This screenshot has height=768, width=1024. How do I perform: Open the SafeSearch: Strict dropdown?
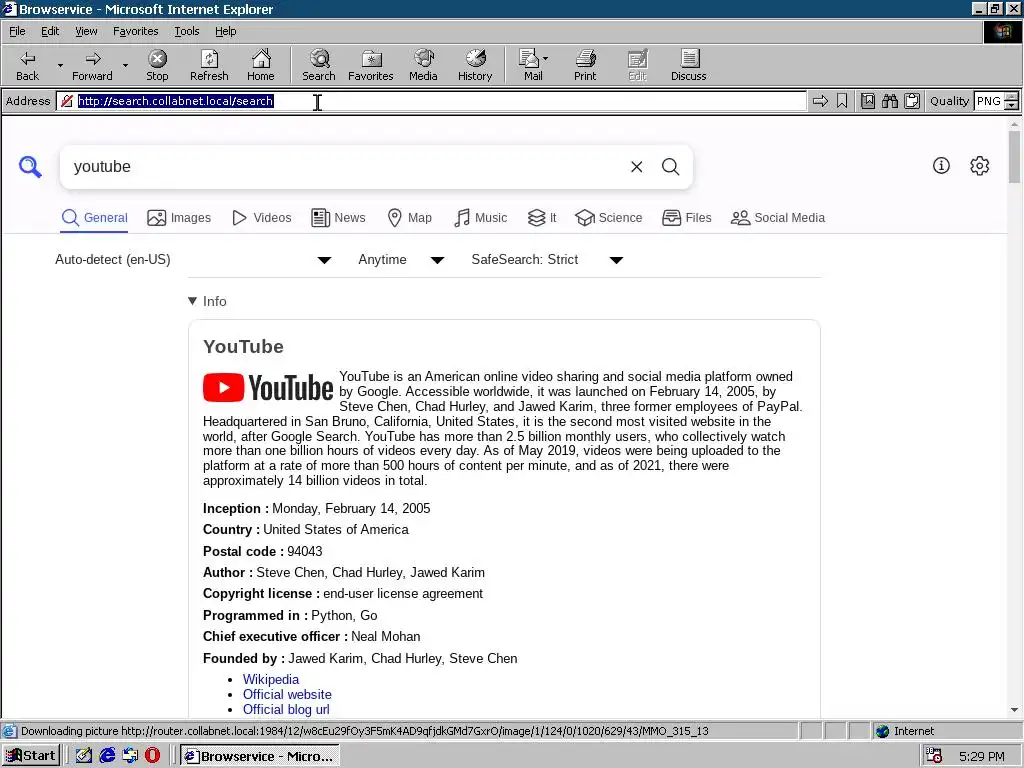coord(547,260)
